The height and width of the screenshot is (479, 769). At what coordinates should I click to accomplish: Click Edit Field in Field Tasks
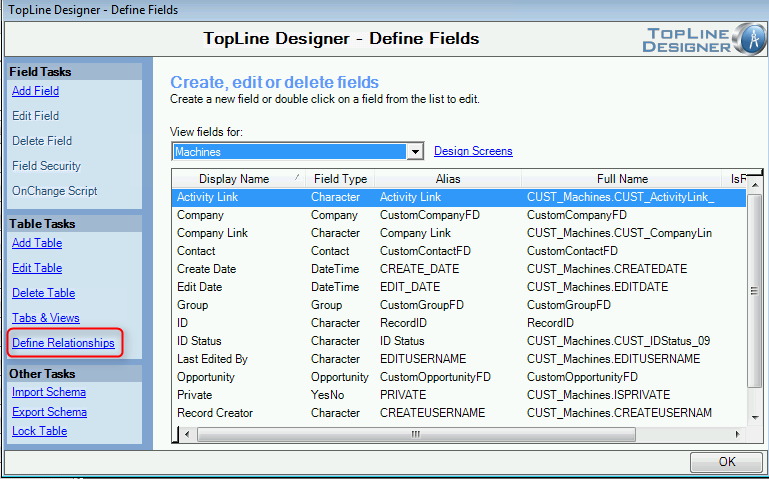[x=35, y=116]
